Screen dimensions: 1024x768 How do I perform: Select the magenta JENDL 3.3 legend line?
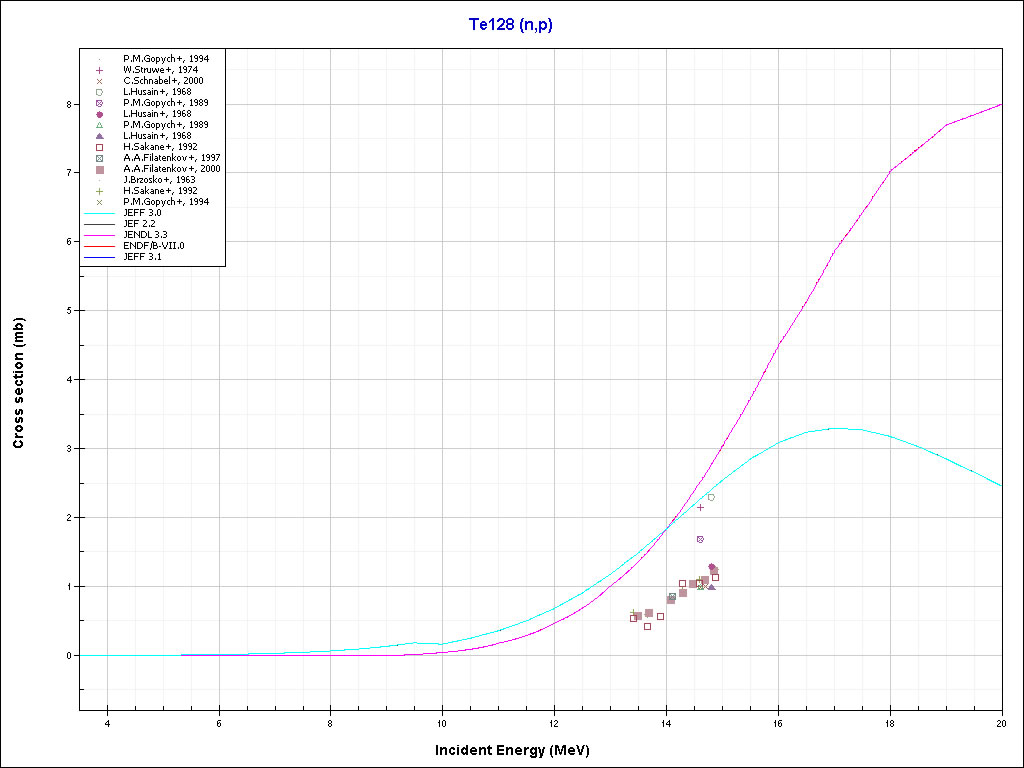(99, 235)
